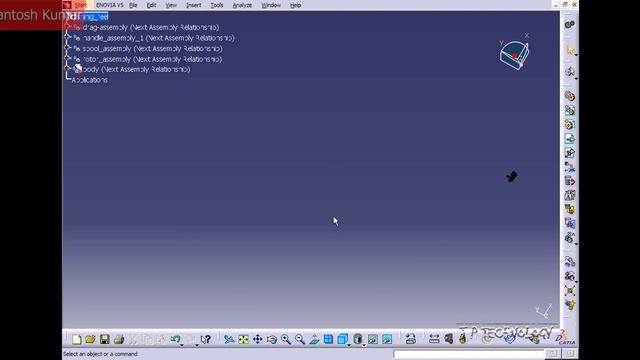The height and width of the screenshot is (360, 640).
Task: Start the Manipulation tool
Action: click(x=570, y=262)
